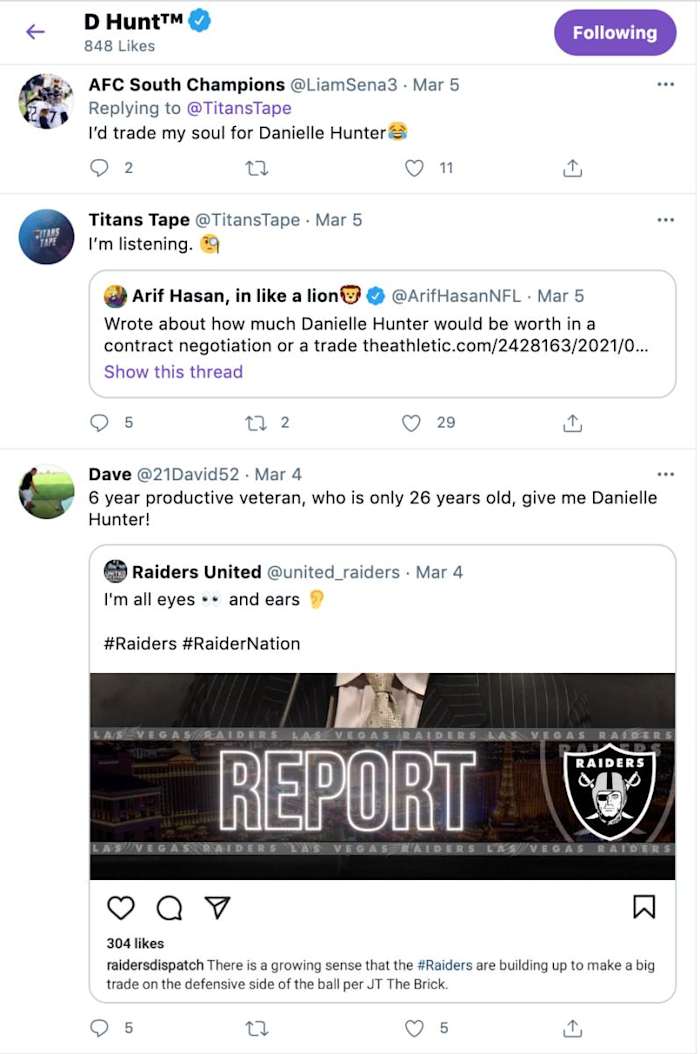
Task: Open more options for Dave's tweet
Action: pyautogui.click(x=665, y=473)
